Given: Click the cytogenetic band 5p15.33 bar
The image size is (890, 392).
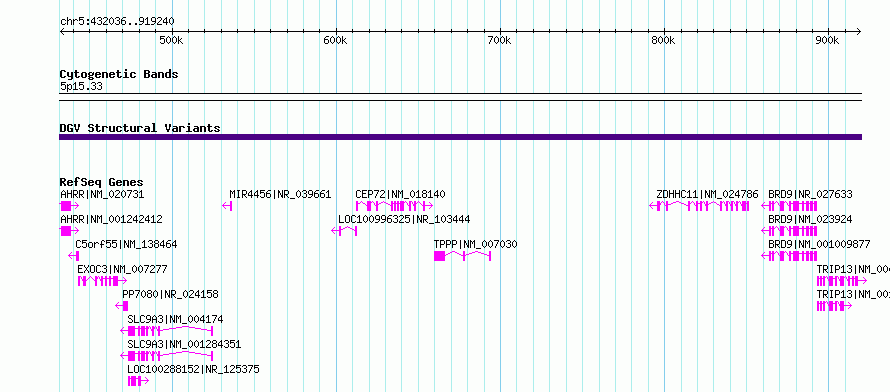Looking at the screenshot, I should coord(460,97).
